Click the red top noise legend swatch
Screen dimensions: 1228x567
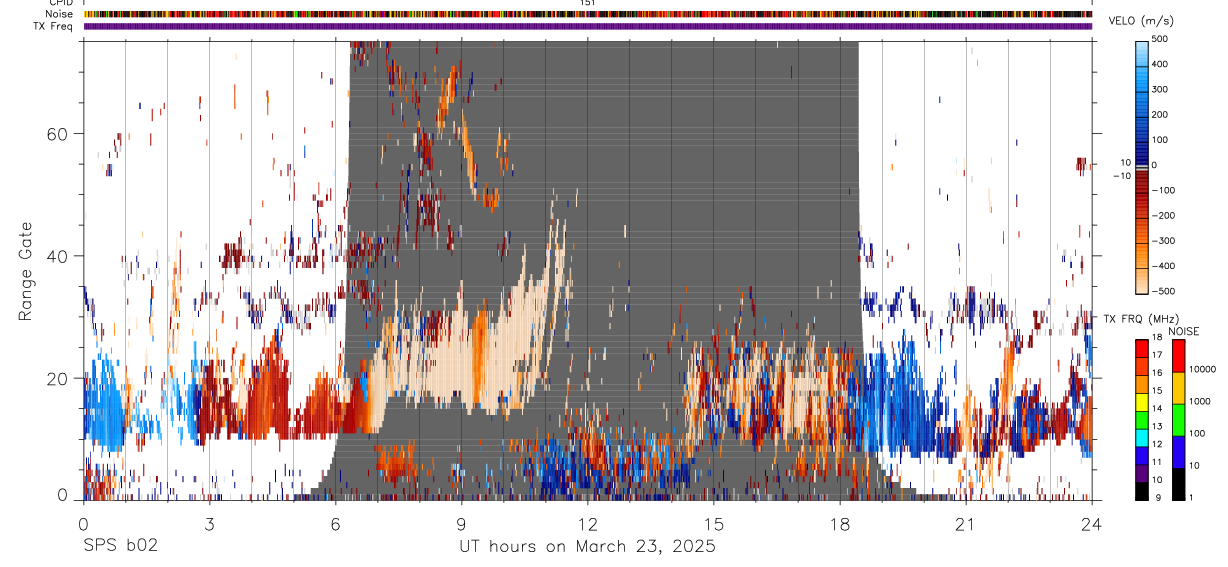1177,355
